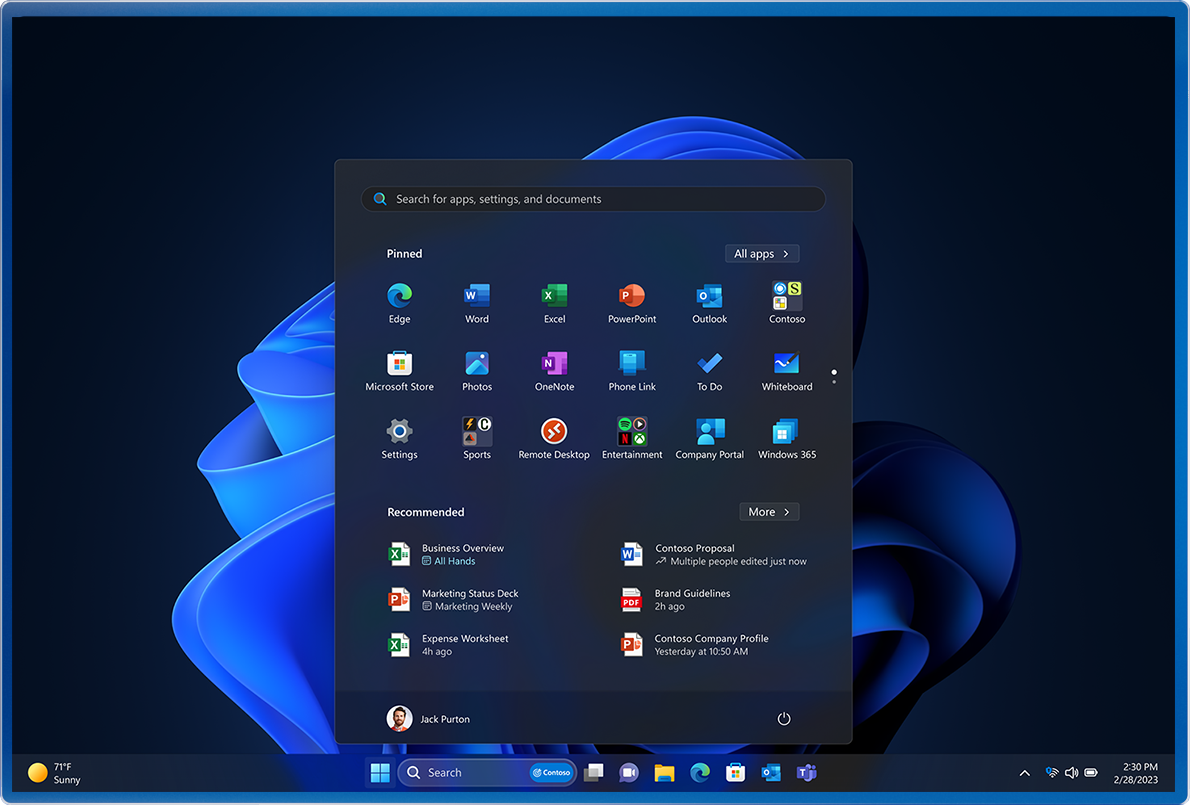
Task: Show hidden icons chevron in system tray
Action: [x=1024, y=773]
